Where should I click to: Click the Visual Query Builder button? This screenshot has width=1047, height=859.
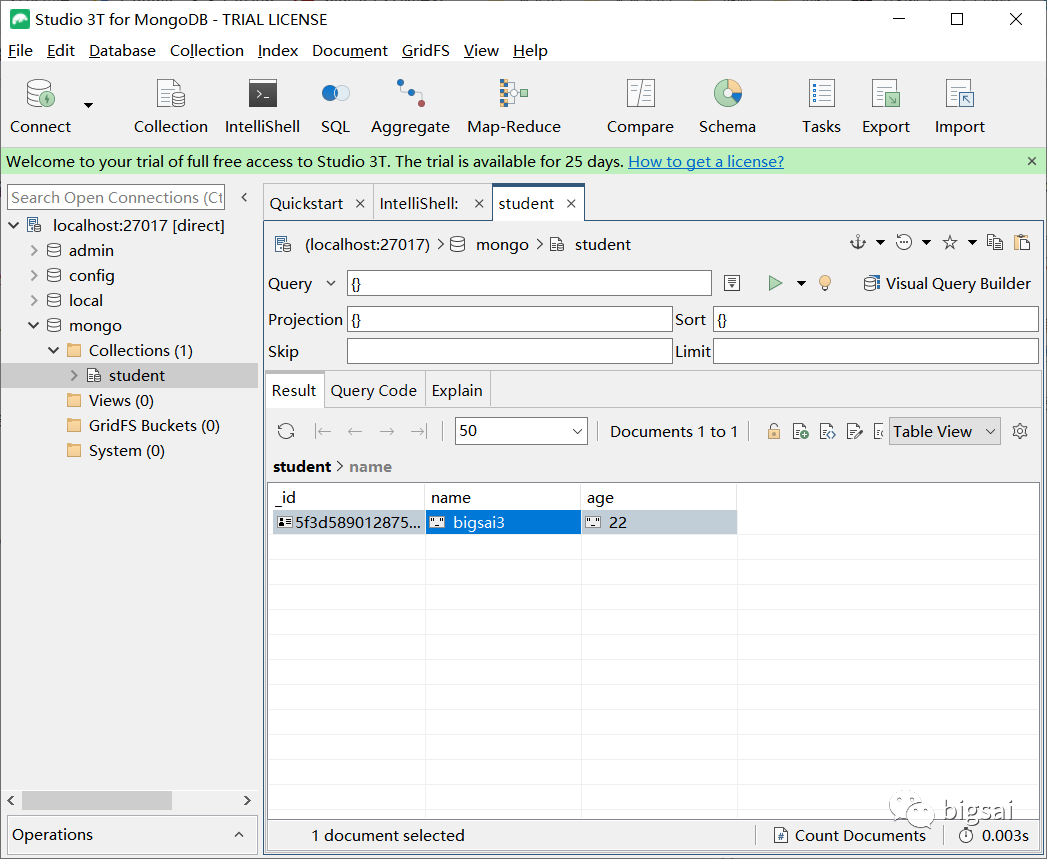point(946,284)
